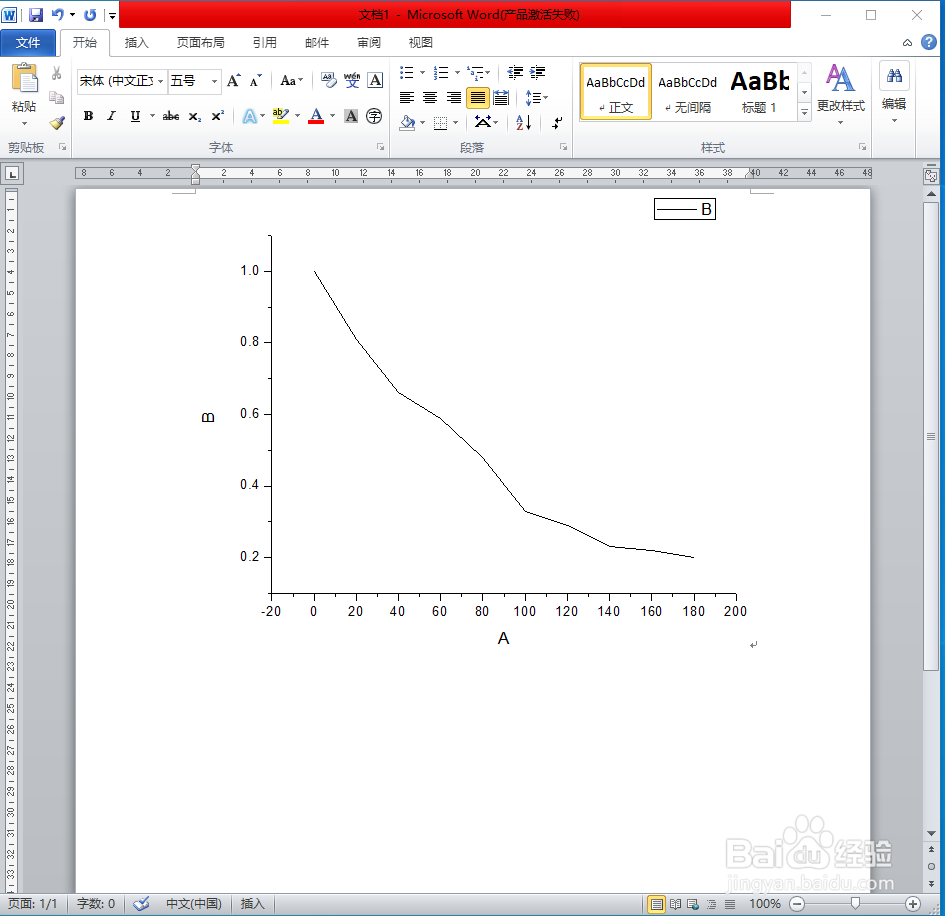The image size is (945, 916).
Task: Apply the 标题 1 Heading style
Action: [x=759, y=92]
